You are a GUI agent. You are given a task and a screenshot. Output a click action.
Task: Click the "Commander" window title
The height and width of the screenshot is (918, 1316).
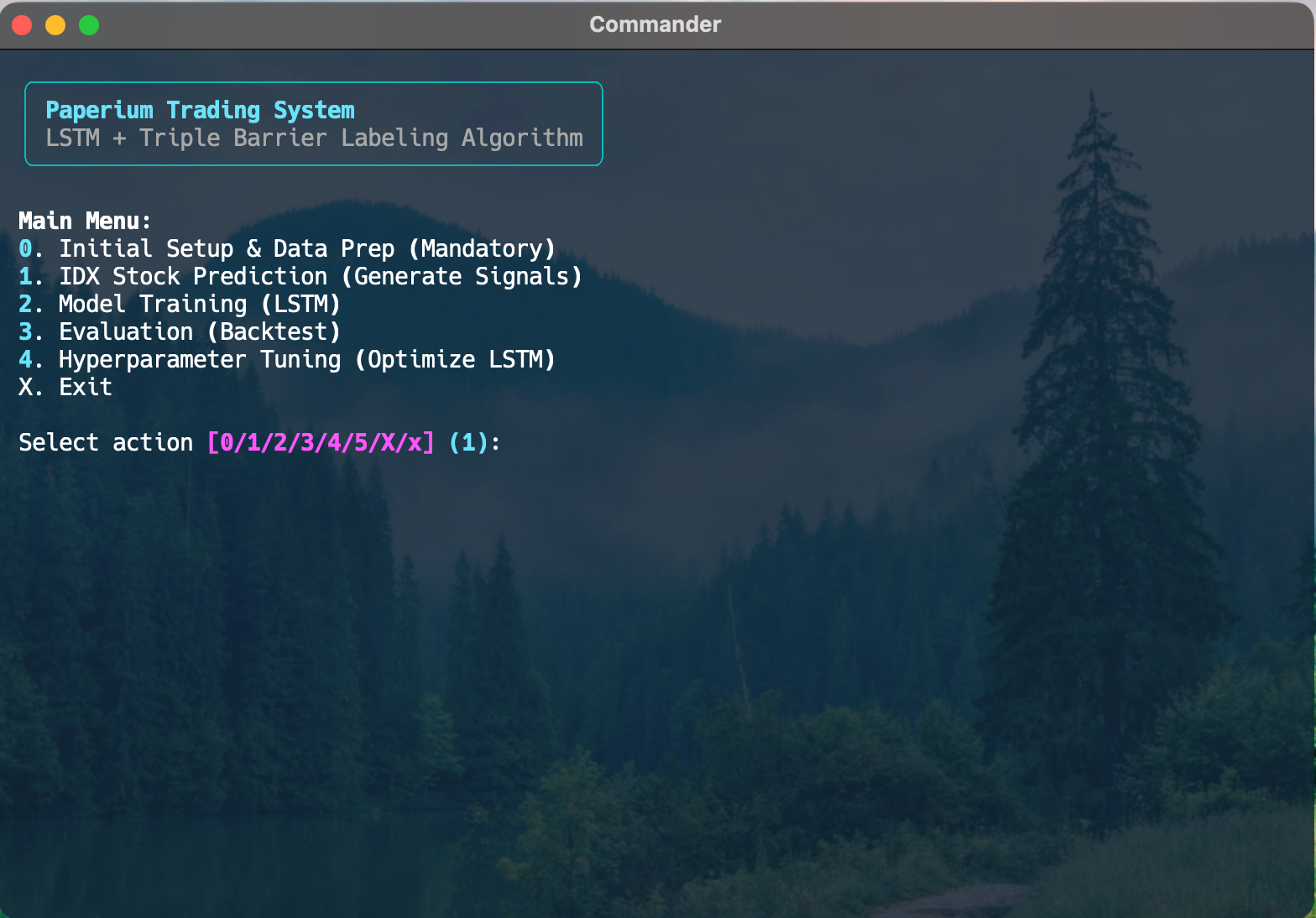pyautogui.click(x=655, y=24)
